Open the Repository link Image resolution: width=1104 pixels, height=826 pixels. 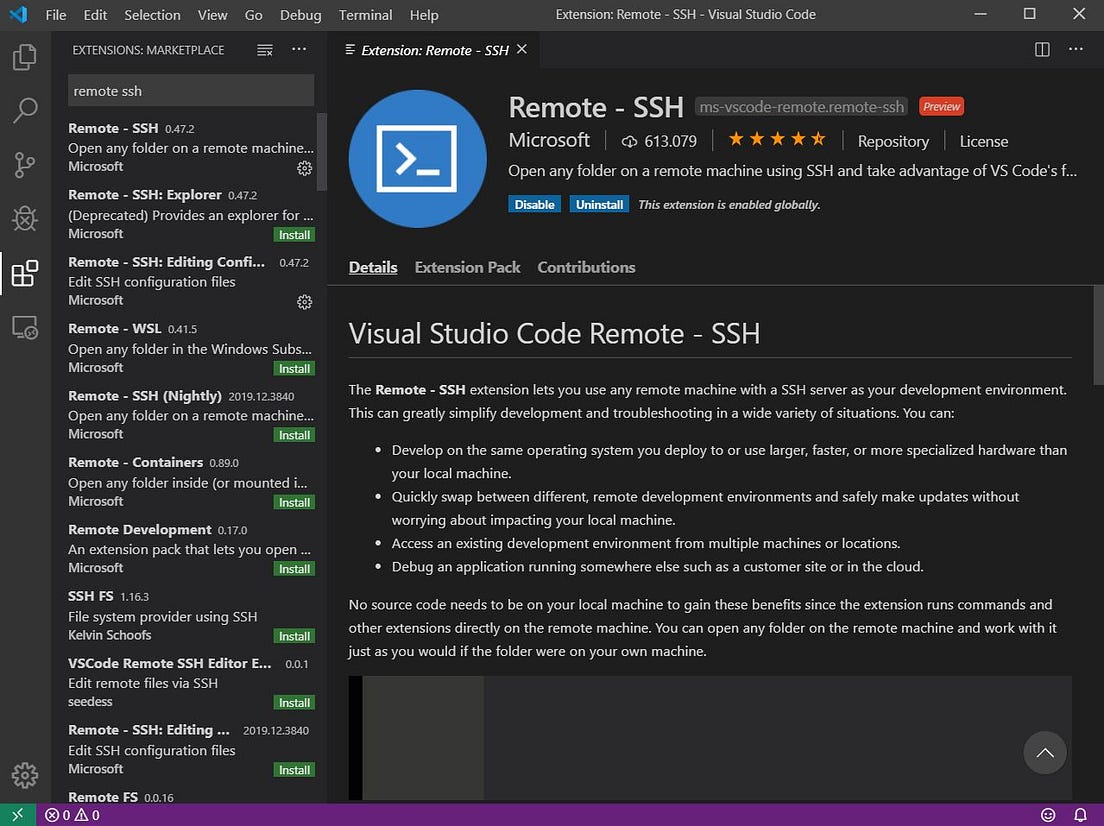coord(892,141)
